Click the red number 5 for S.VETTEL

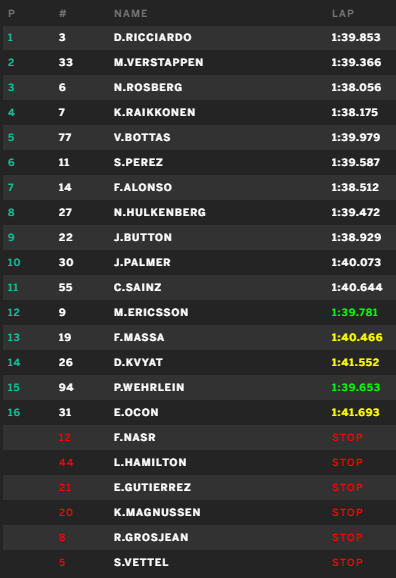[x=62, y=562]
